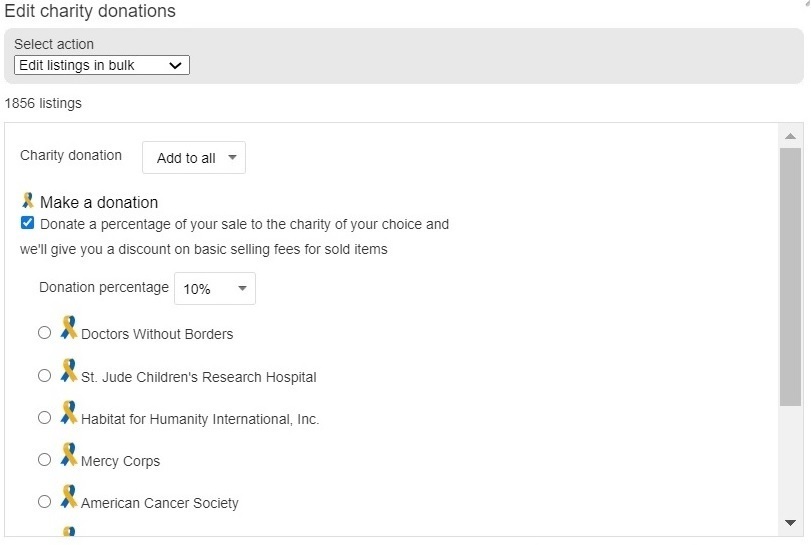Expand the Add to all dropdown
The image size is (811, 545).
pos(194,158)
